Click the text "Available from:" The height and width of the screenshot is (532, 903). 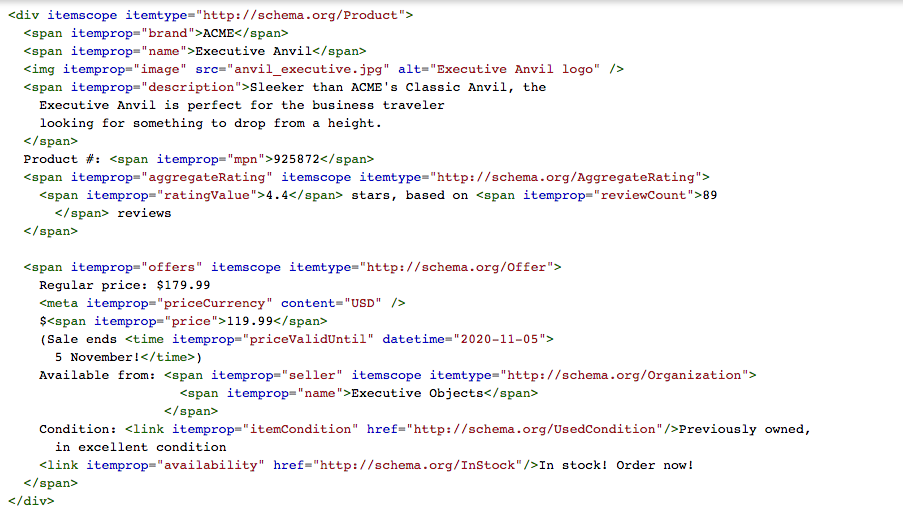tap(97, 375)
